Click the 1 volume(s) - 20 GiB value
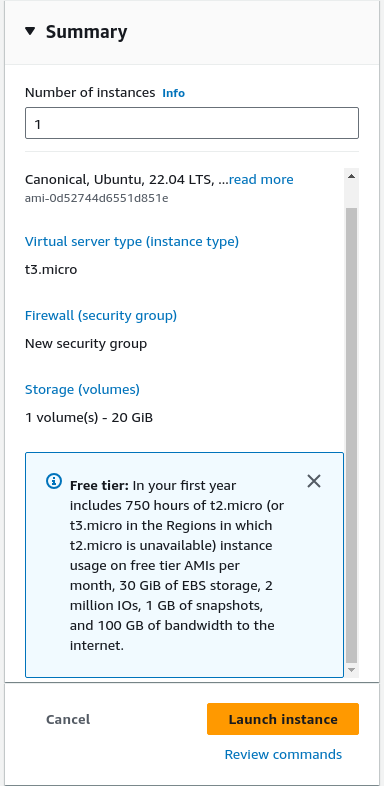Screen dimensions: 384x786 [89, 417]
